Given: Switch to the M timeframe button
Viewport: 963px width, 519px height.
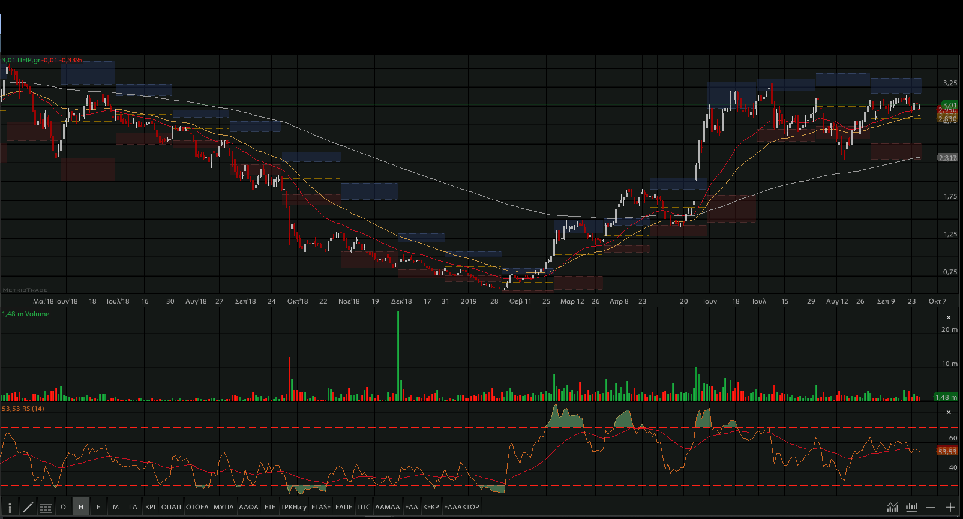Looking at the screenshot, I should pyautogui.click(x=116, y=507).
